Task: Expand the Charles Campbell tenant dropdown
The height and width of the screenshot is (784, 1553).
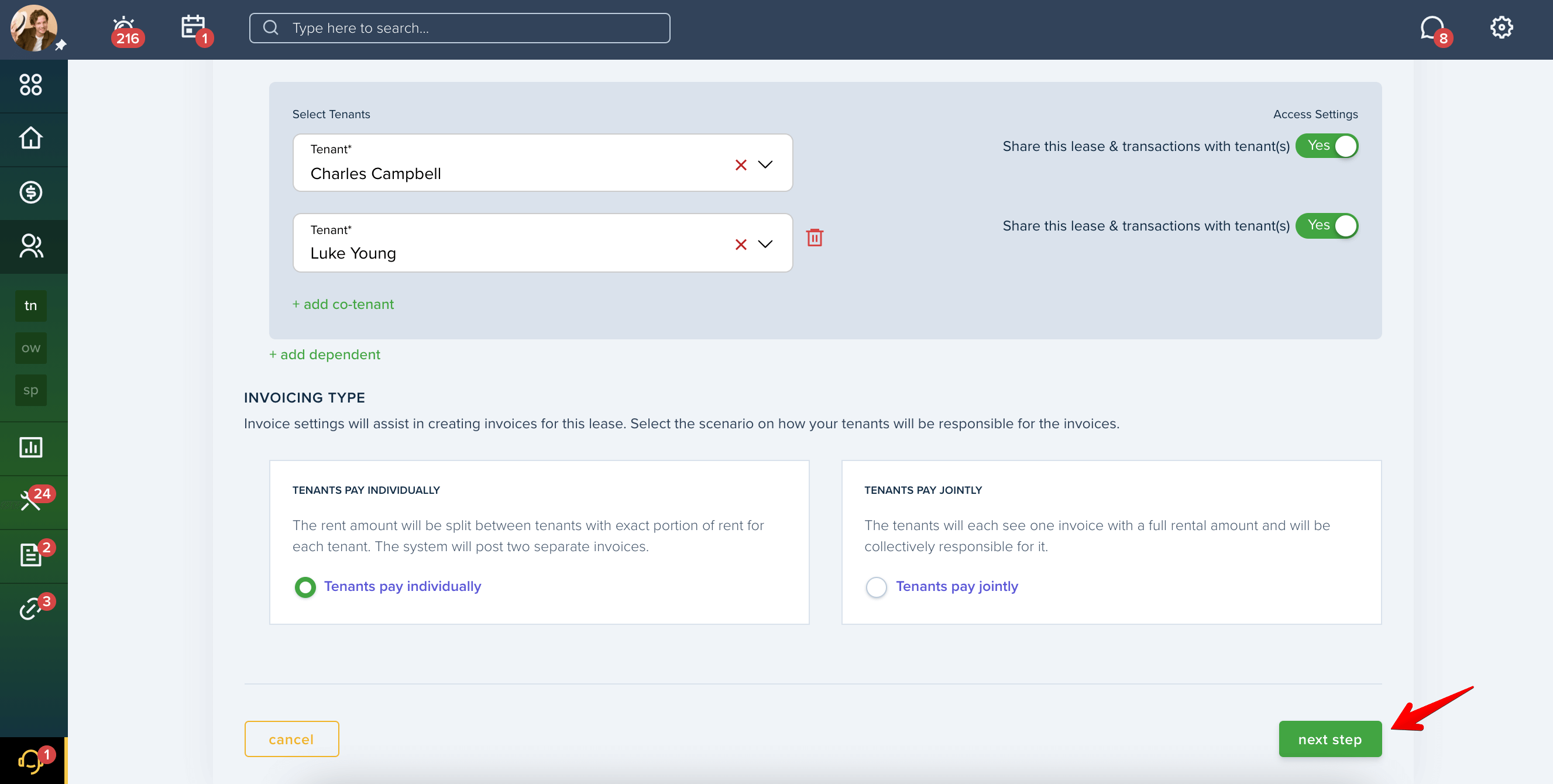Action: coord(765,164)
